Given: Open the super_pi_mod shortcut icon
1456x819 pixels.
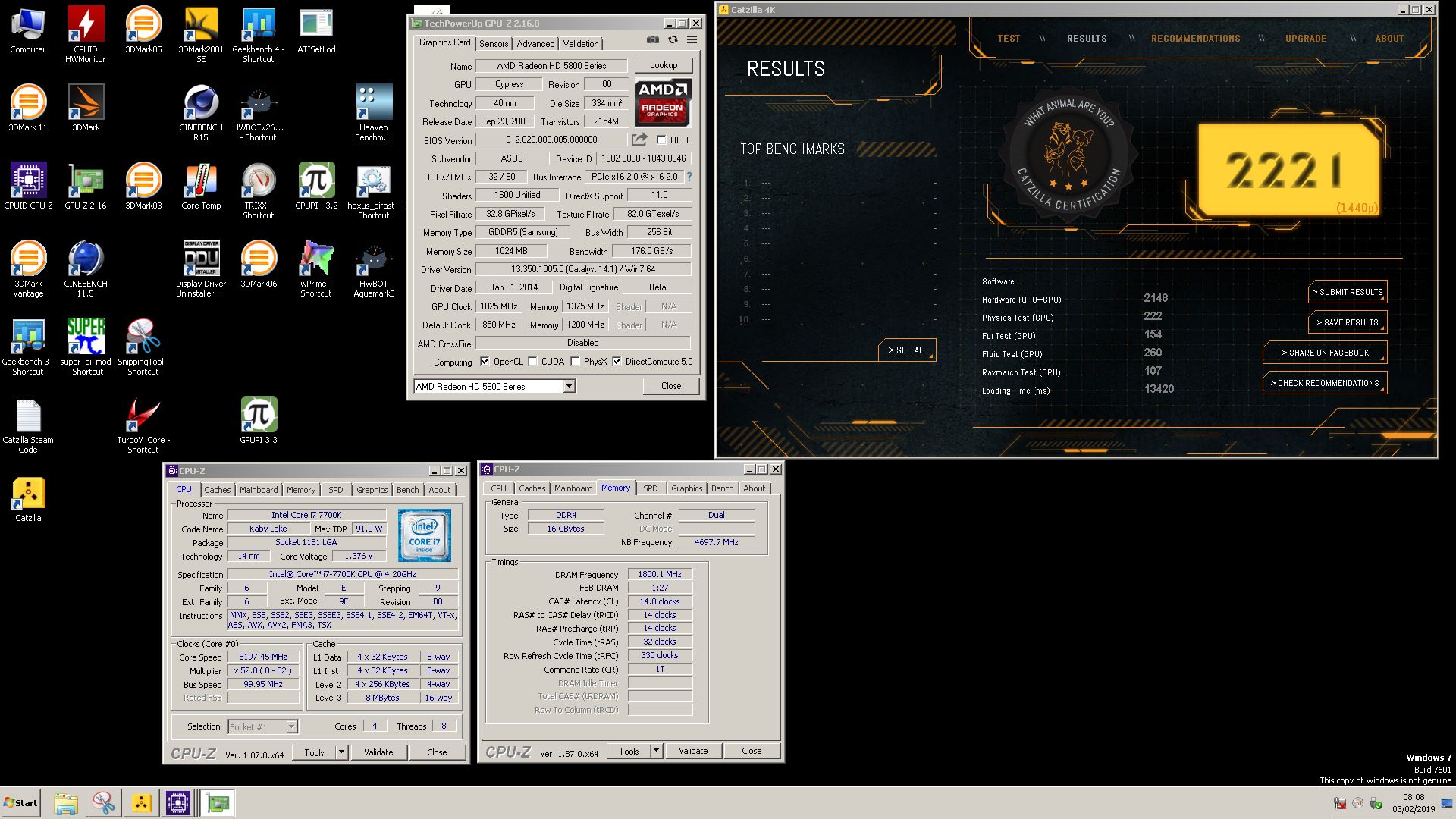Looking at the screenshot, I should [86, 346].
